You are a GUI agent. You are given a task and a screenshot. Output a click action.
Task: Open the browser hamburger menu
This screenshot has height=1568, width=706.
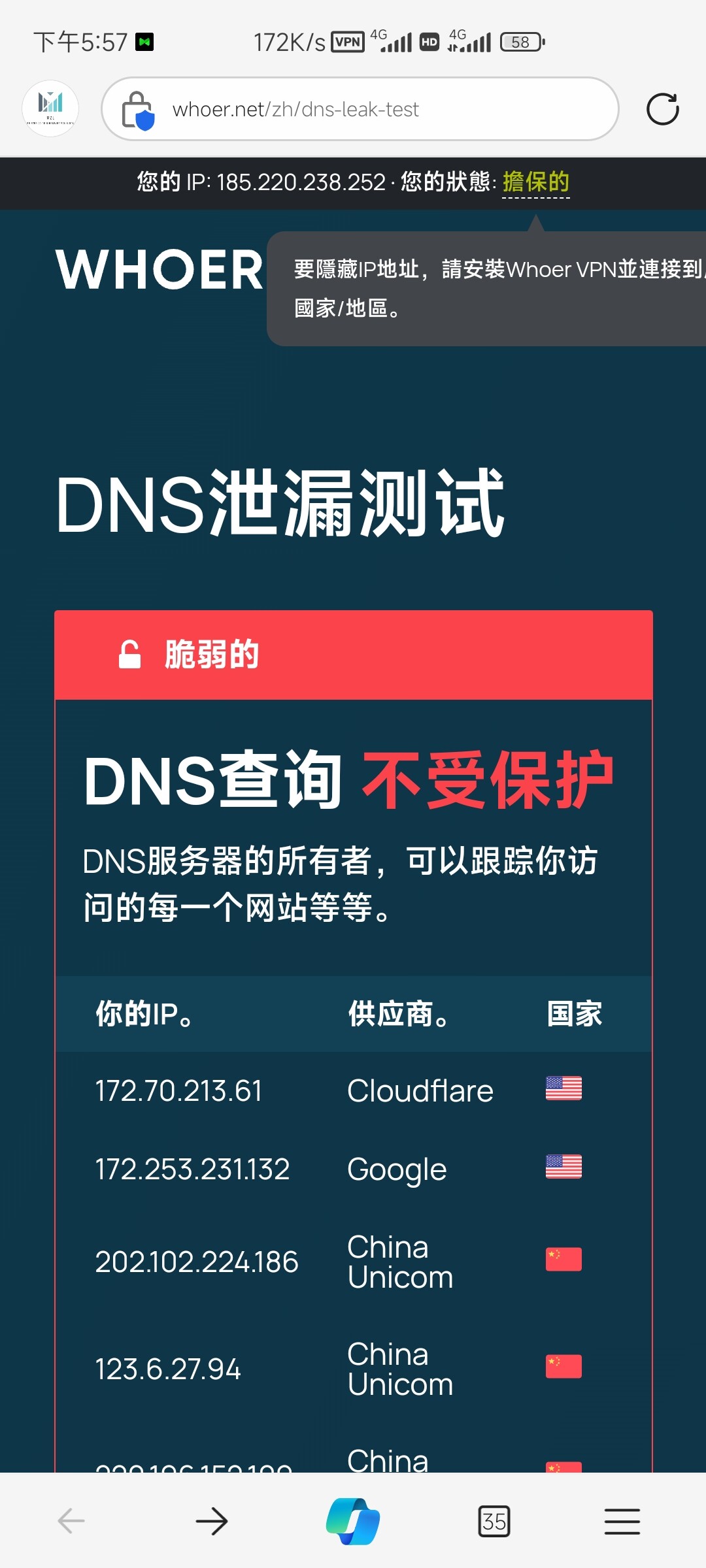622,1521
